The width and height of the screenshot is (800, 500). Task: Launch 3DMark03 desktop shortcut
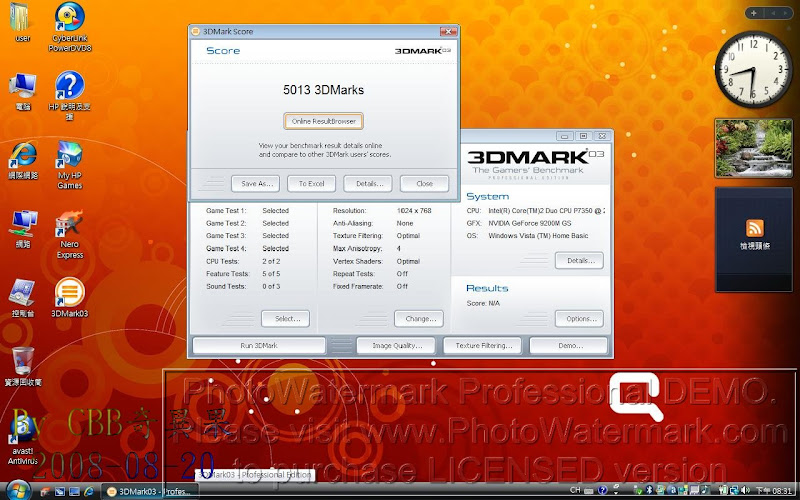click(70, 298)
